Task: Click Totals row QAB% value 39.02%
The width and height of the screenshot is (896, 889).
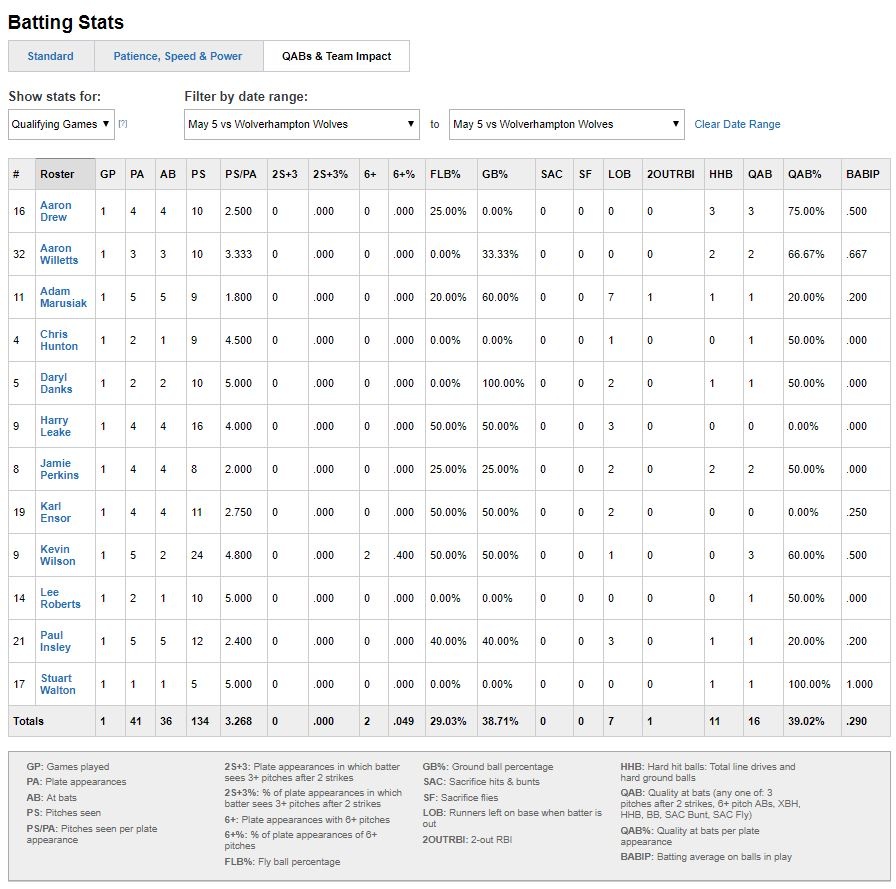Action: click(806, 722)
